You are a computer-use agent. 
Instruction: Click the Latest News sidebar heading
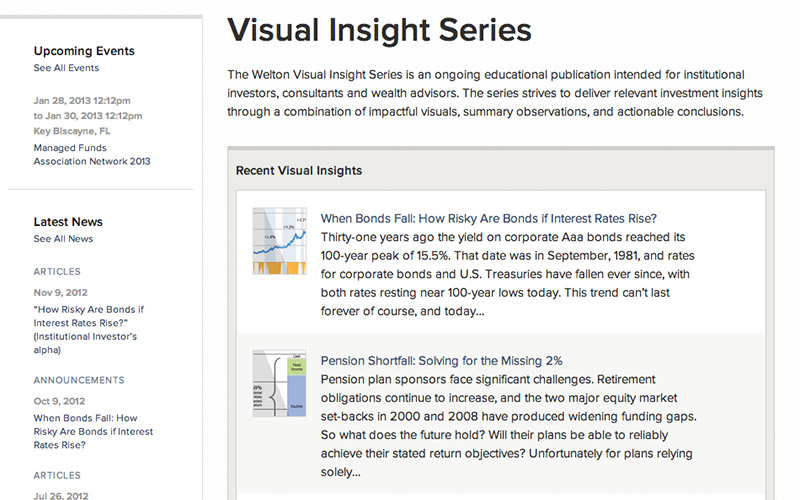point(68,222)
